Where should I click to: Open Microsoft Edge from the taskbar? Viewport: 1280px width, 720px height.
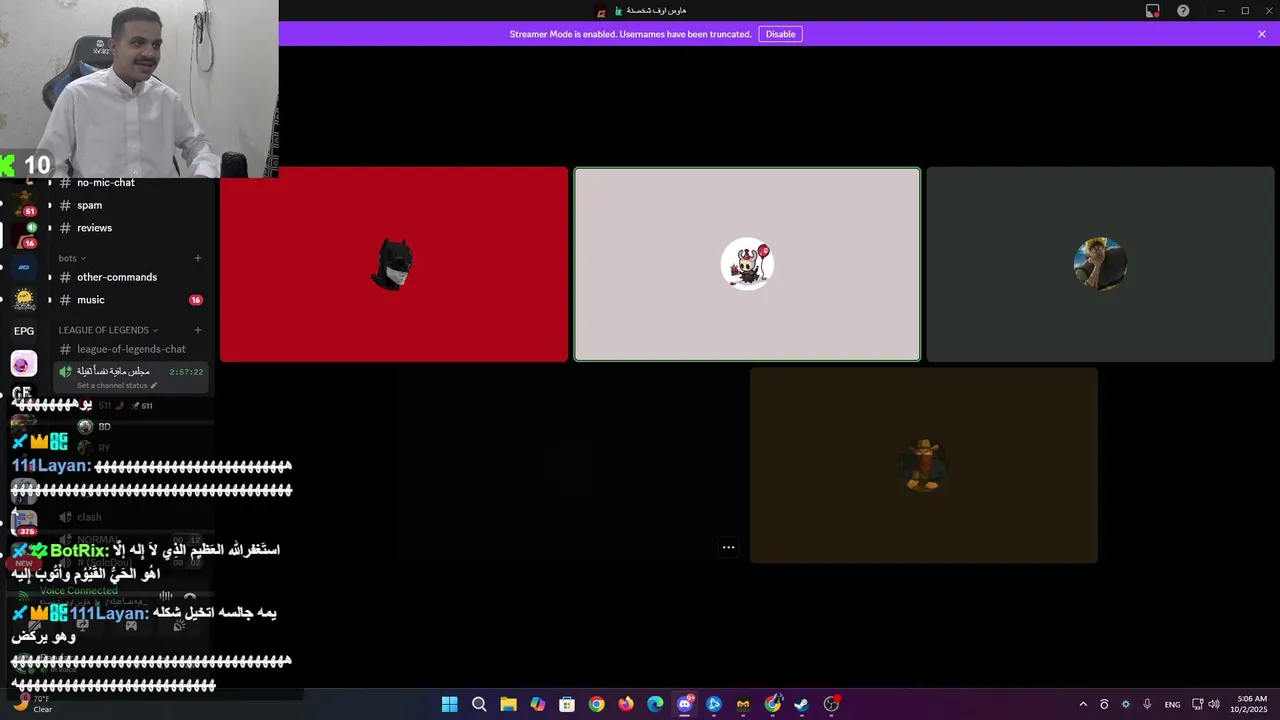coord(655,704)
